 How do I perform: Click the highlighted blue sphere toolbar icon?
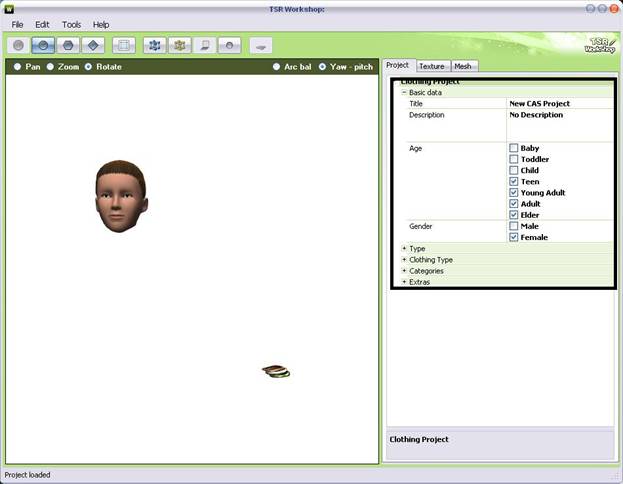click(43, 45)
